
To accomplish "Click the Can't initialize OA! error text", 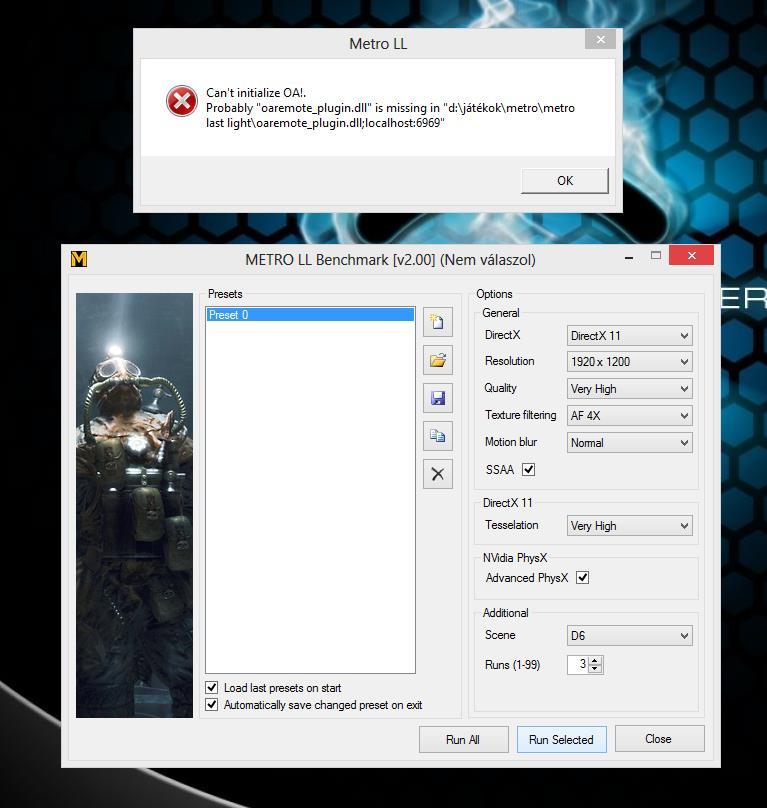I will point(256,93).
